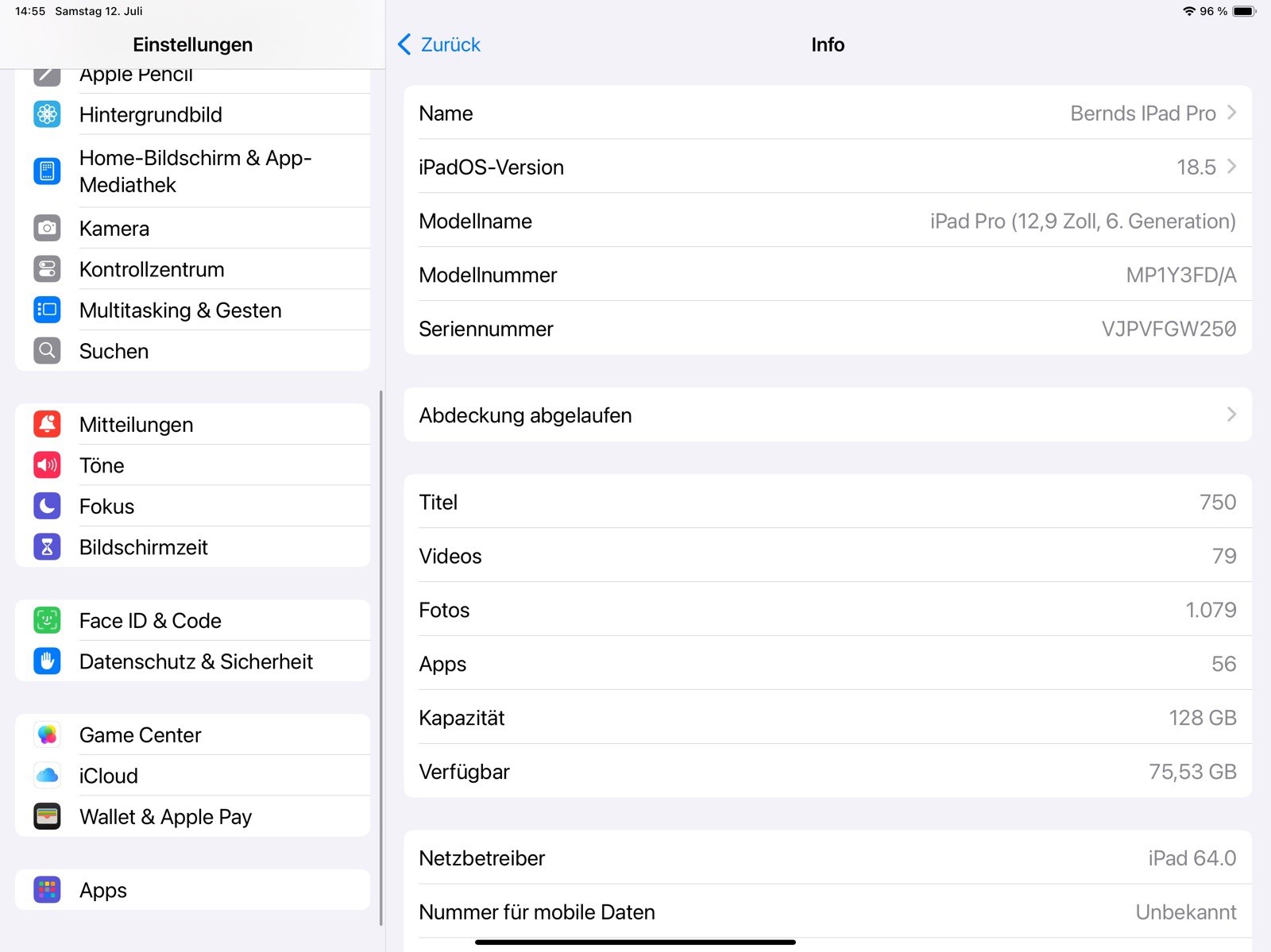Tap the Home-Bildschirm & App-Mediathek icon
This screenshot has width=1271, height=952.
coord(47,171)
